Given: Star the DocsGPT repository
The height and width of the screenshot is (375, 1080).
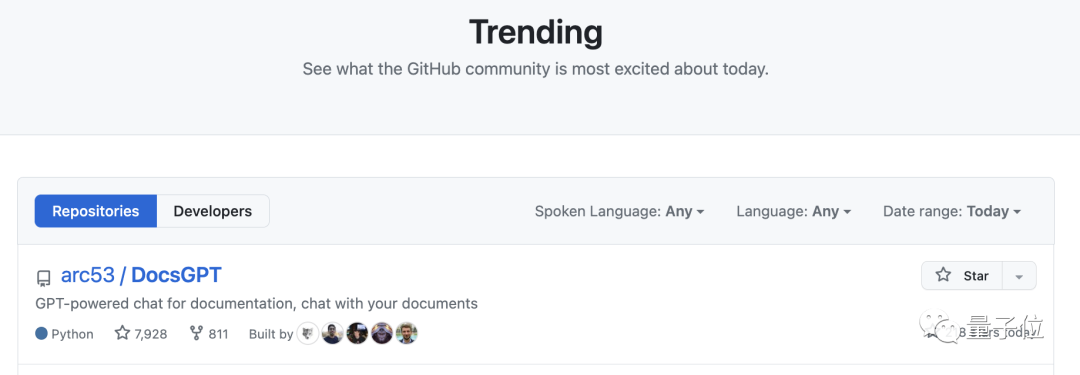Looking at the screenshot, I should click(962, 276).
